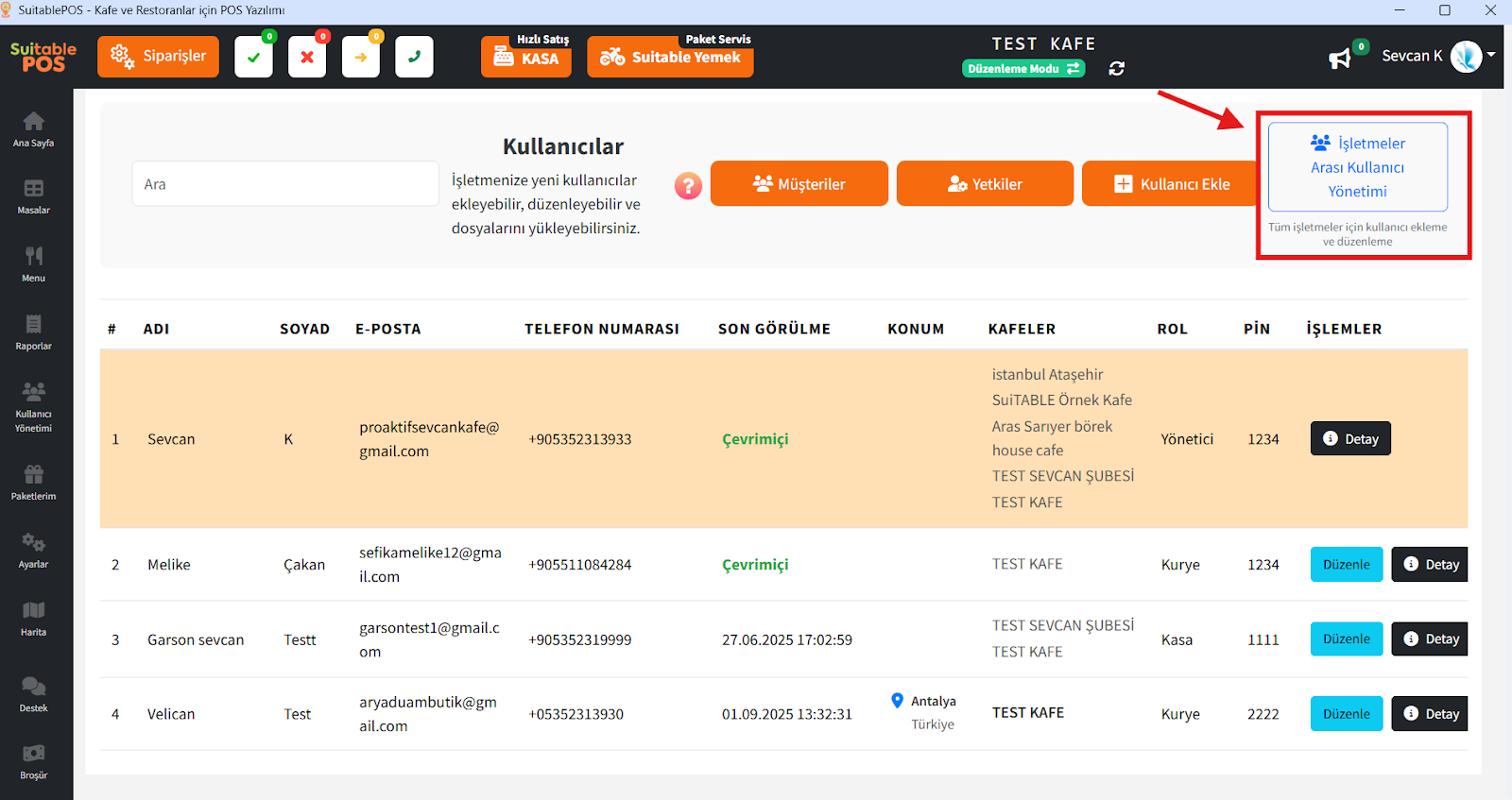Click the red X cancelled orders icon

(307, 58)
